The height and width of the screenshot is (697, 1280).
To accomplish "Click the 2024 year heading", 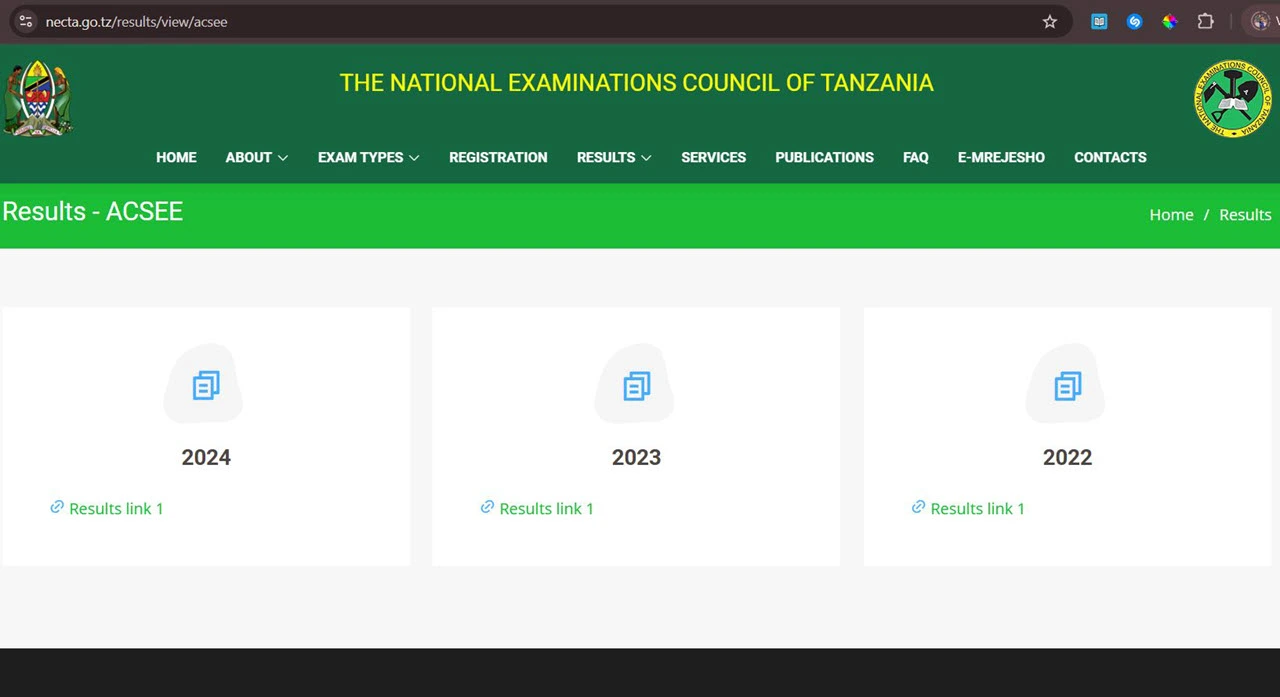I will pyautogui.click(x=206, y=457).
